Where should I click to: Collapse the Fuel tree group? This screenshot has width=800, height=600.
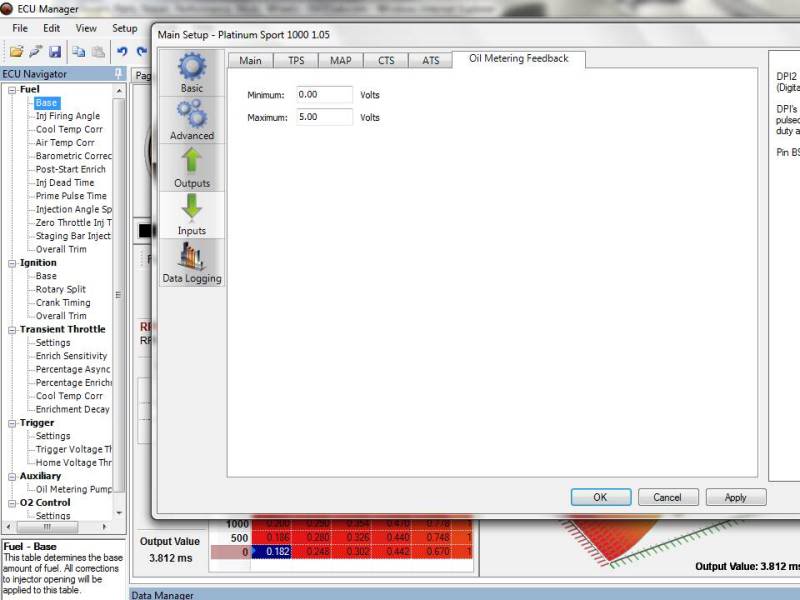(12, 90)
